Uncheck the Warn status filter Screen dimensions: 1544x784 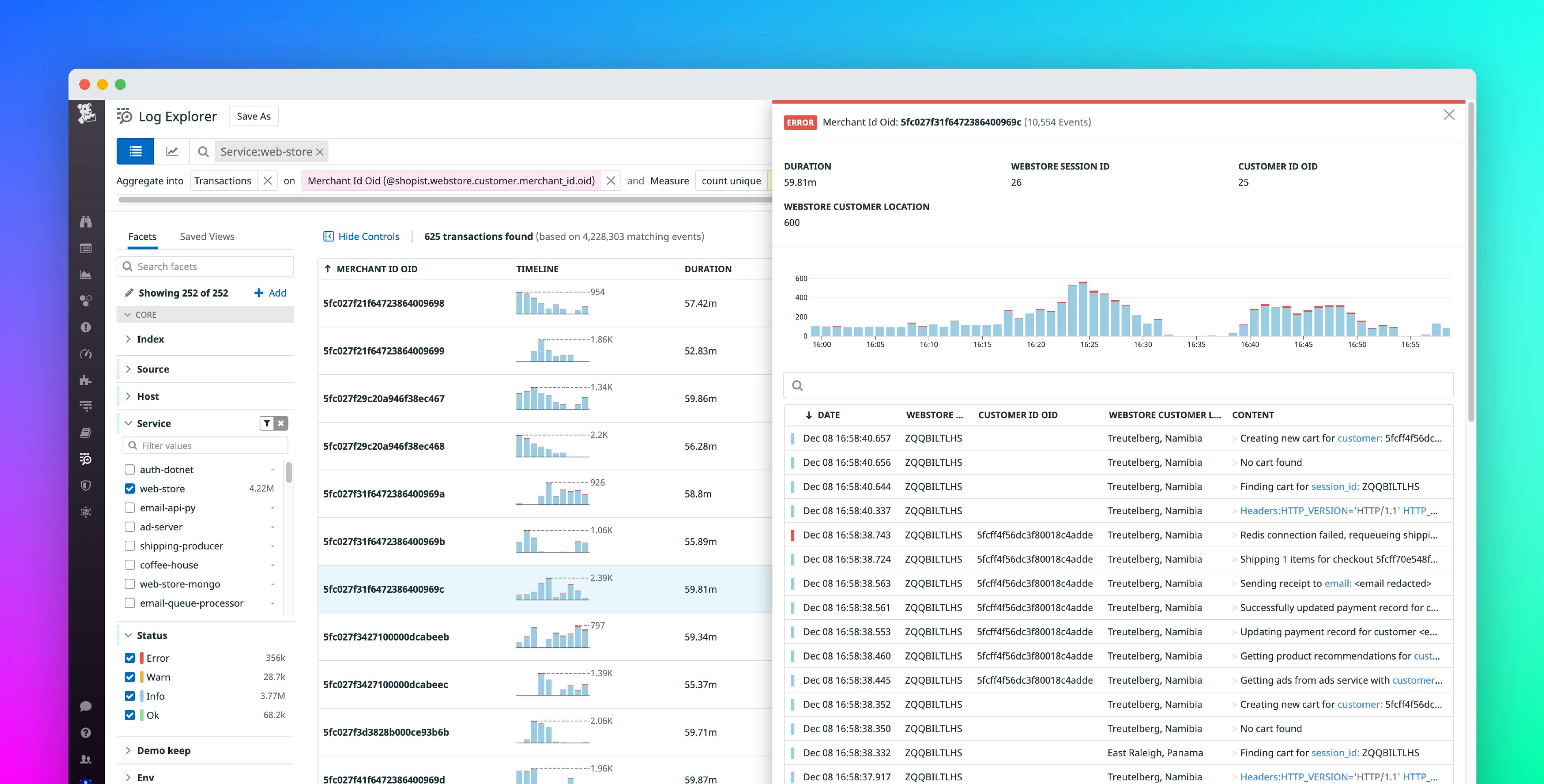130,677
